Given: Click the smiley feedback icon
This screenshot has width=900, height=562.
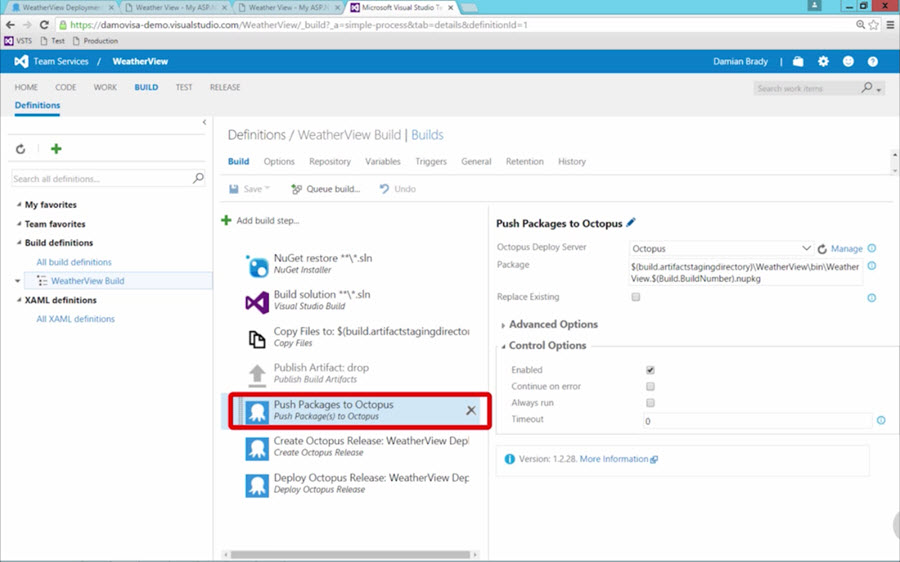Looking at the screenshot, I should coord(848,61).
